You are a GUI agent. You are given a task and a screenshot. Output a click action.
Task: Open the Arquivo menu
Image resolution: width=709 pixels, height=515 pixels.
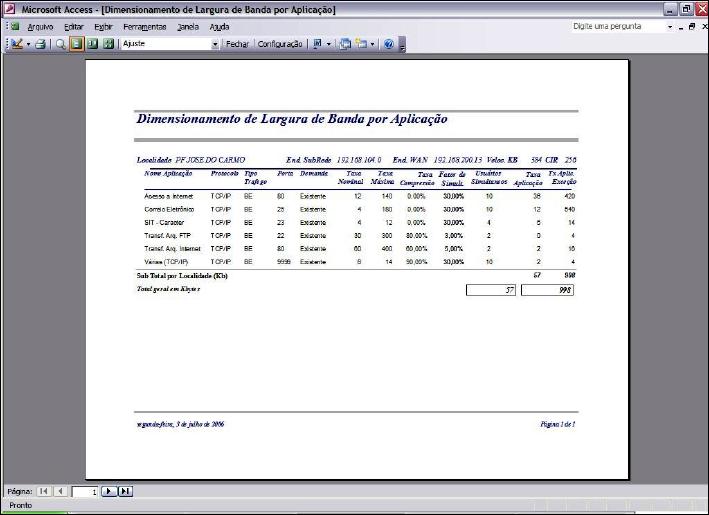(40, 27)
